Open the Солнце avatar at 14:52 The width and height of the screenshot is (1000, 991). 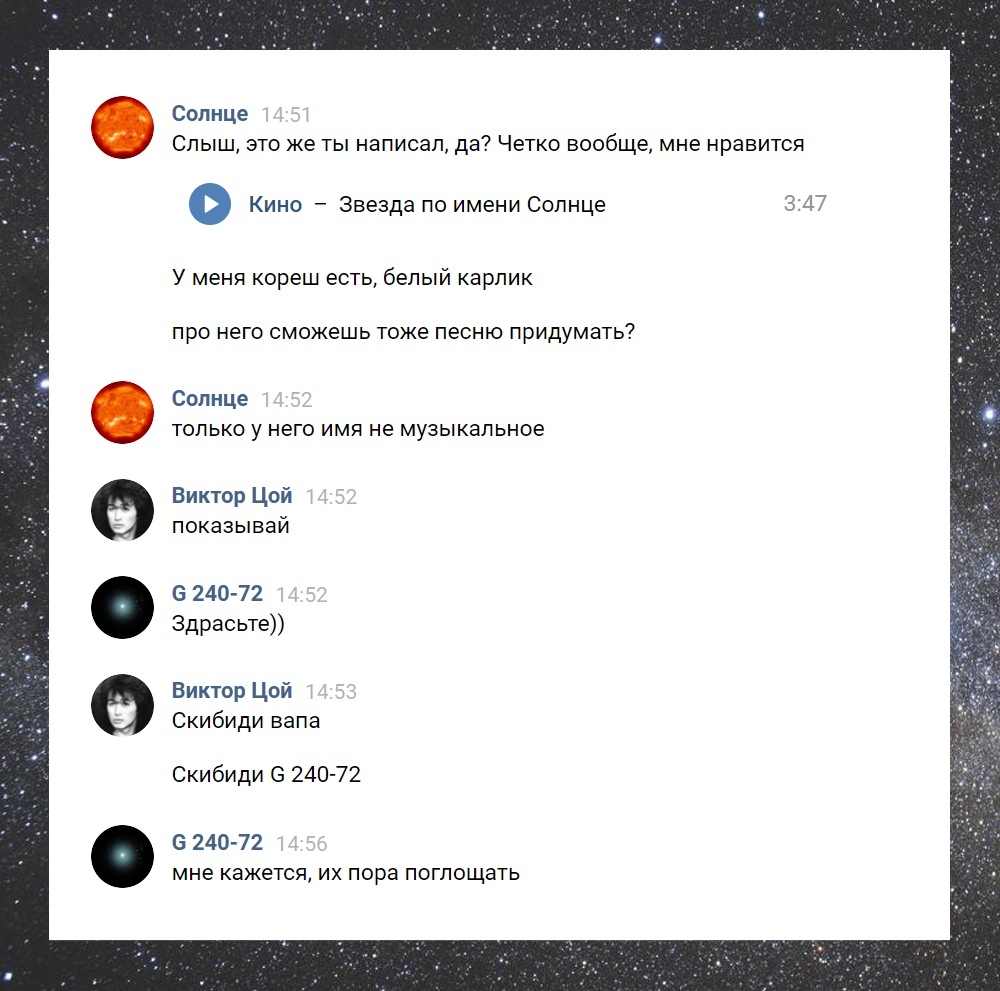pyautogui.click(x=122, y=413)
